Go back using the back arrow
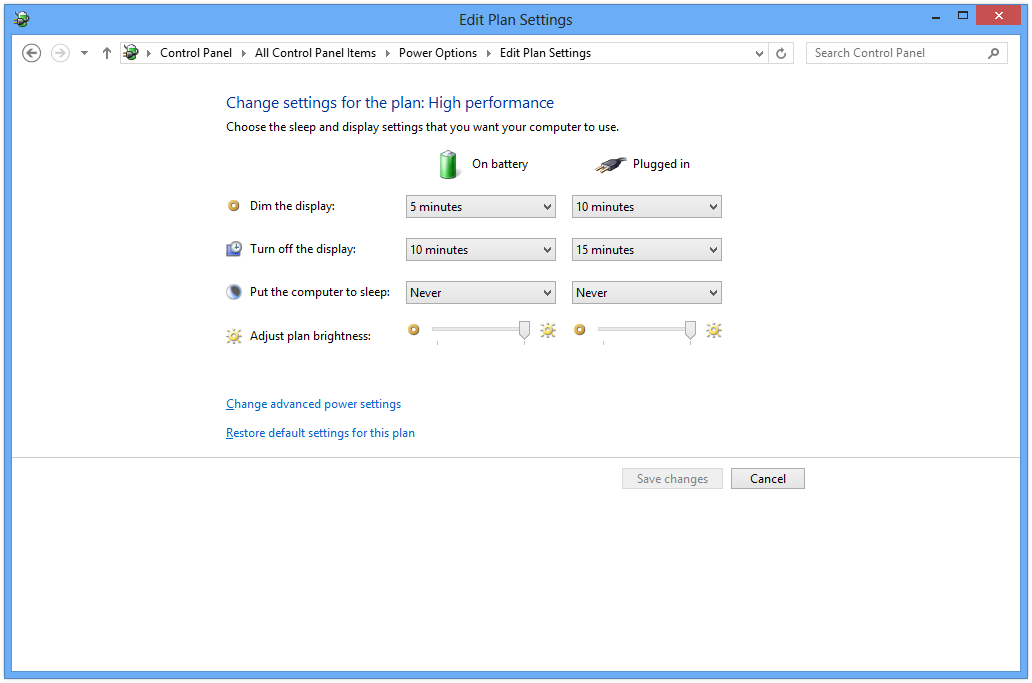This screenshot has height=683, width=1032. point(31,53)
